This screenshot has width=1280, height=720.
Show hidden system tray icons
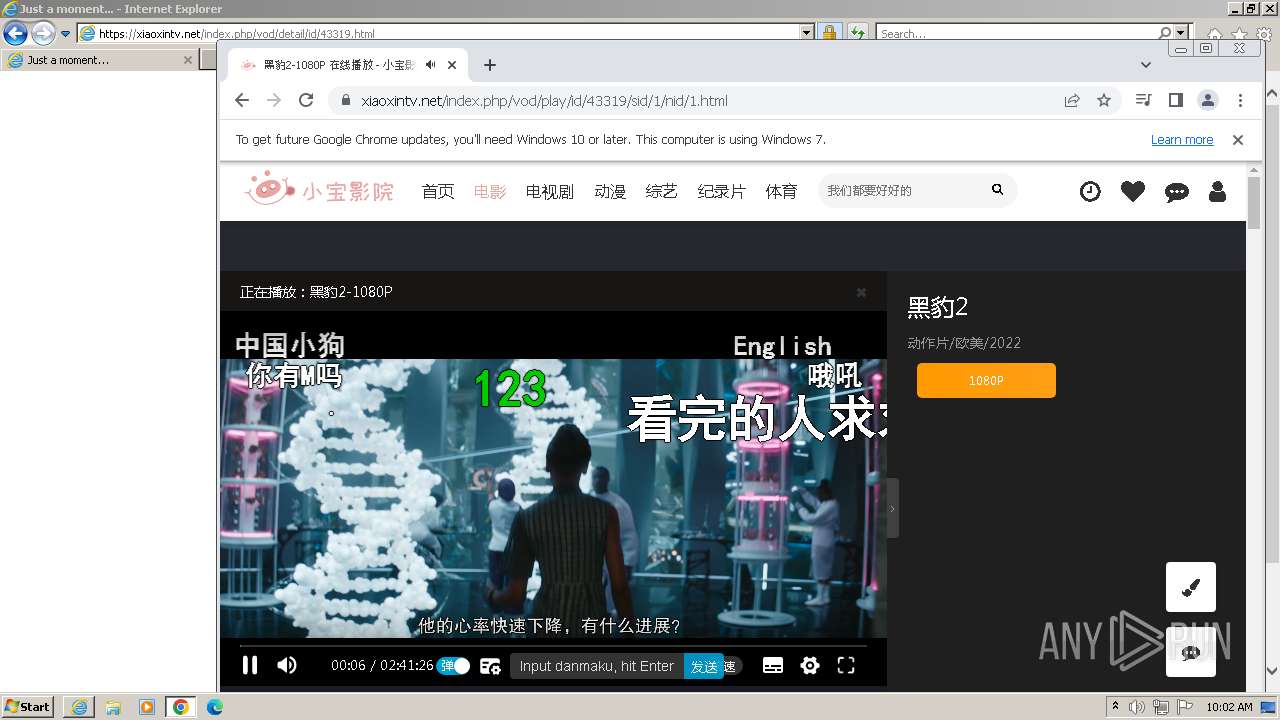pos(1115,707)
